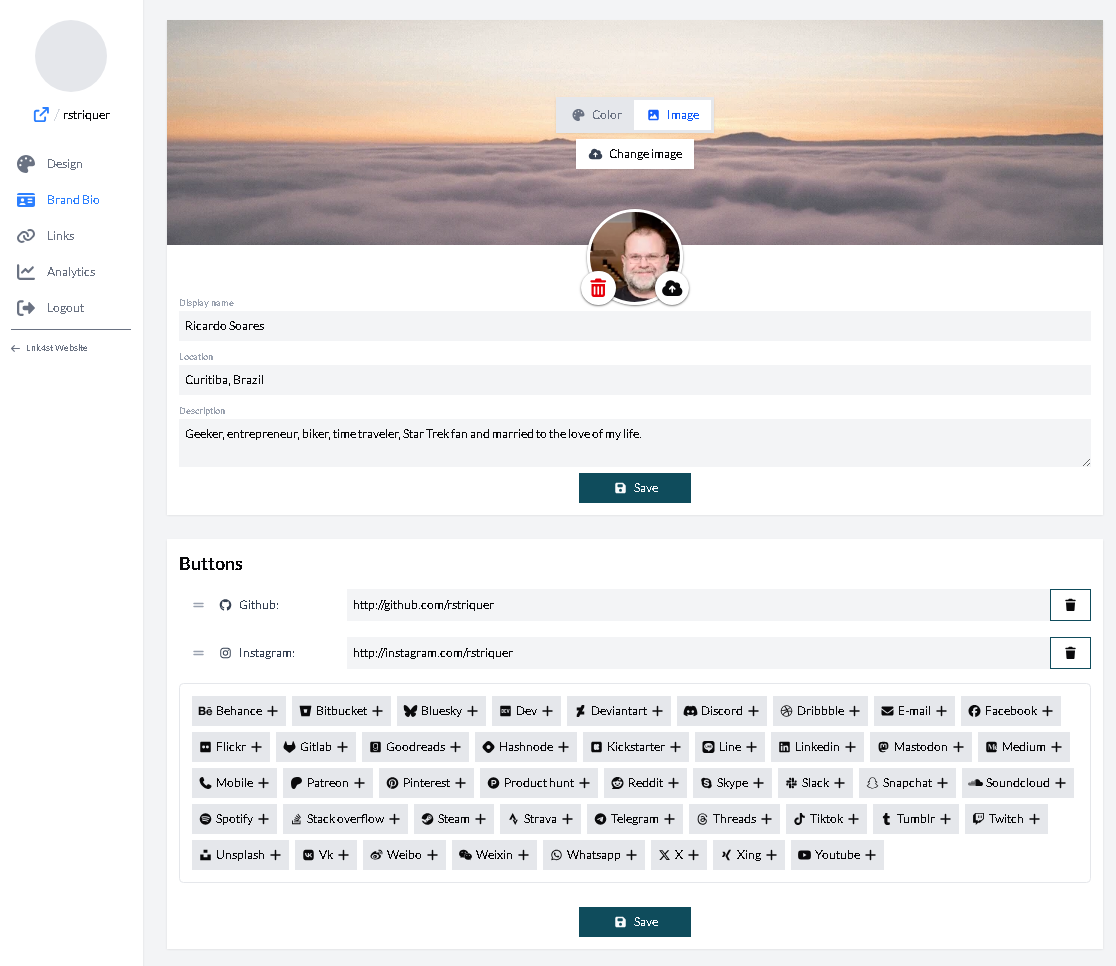Image resolution: width=1116 pixels, height=966 pixels.
Task: Edit the Display name field
Action: pyautogui.click(x=635, y=326)
